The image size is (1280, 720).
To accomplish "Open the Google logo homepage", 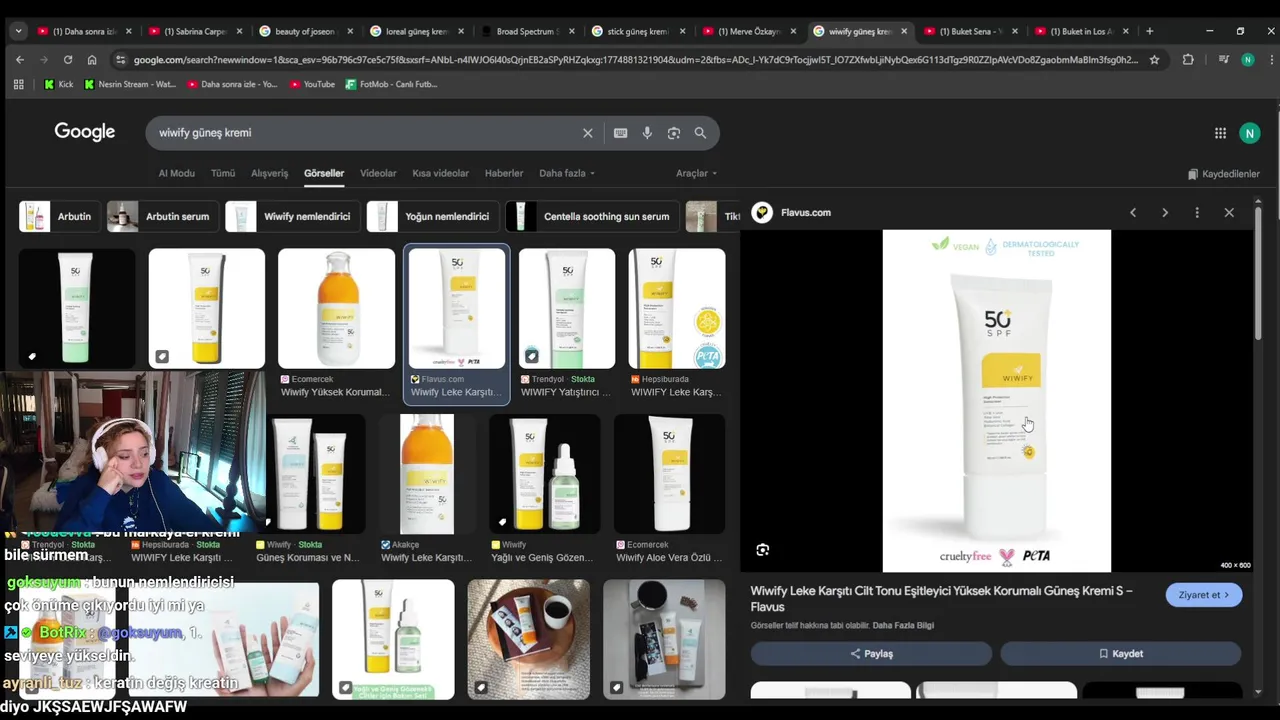I will 85,132.
